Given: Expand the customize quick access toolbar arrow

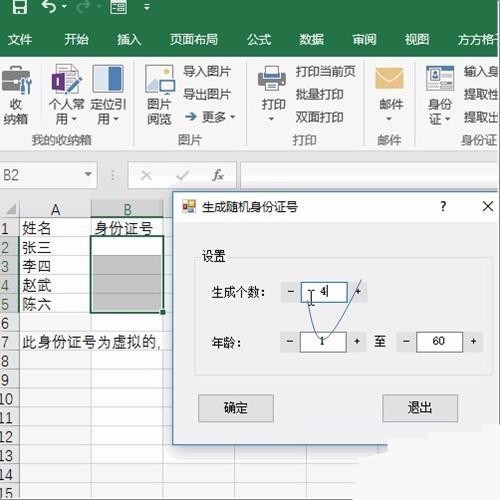Looking at the screenshot, I should (x=147, y=7).
